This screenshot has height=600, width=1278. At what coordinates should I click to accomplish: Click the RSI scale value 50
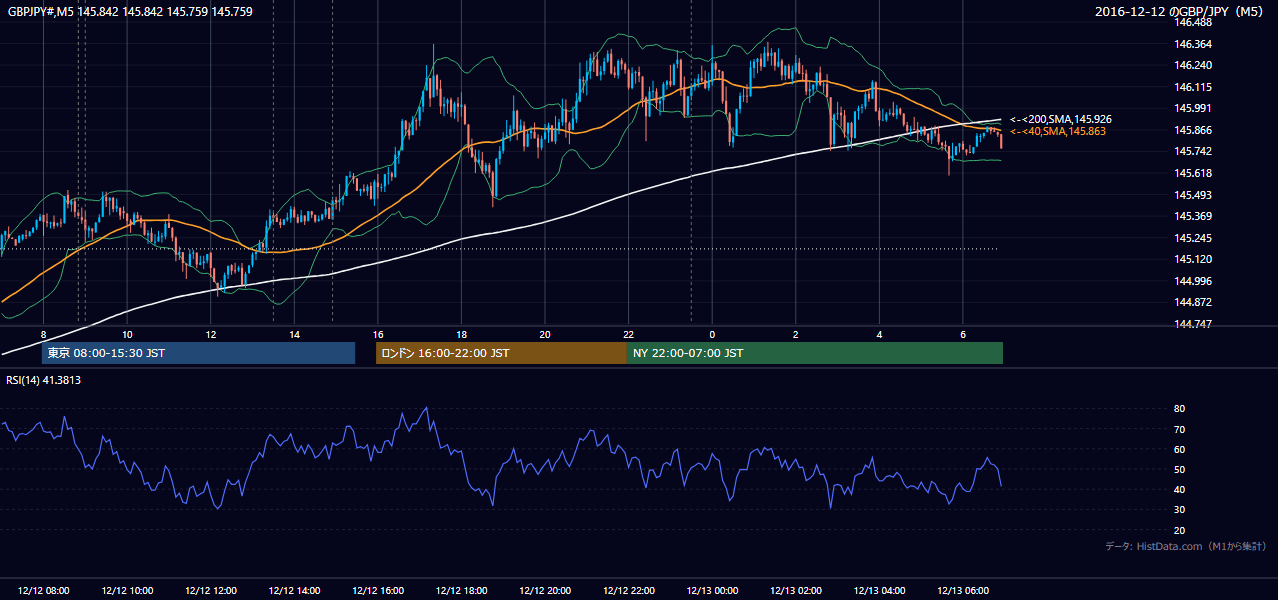click(x=1180, y=469)
